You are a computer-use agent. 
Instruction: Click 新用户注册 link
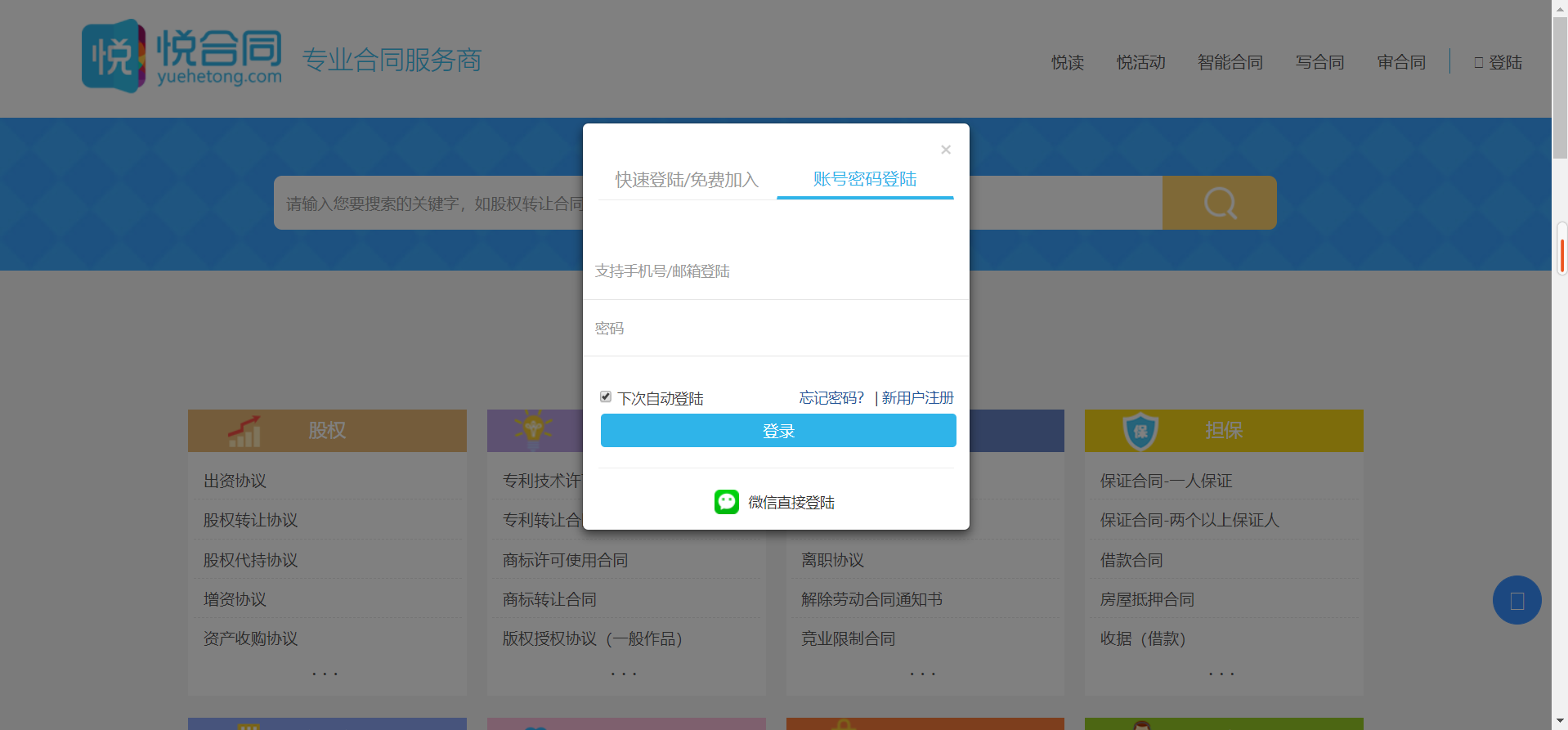[917, 397]
